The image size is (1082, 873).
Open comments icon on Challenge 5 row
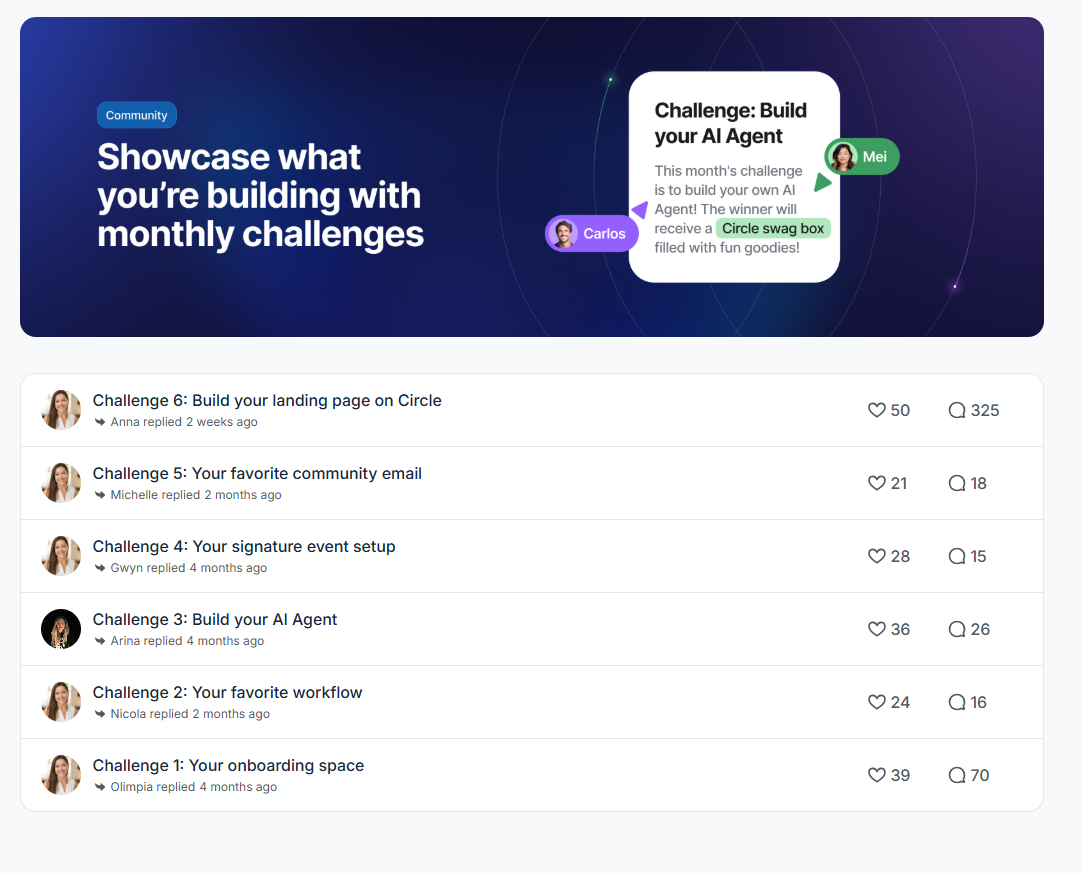956,483
